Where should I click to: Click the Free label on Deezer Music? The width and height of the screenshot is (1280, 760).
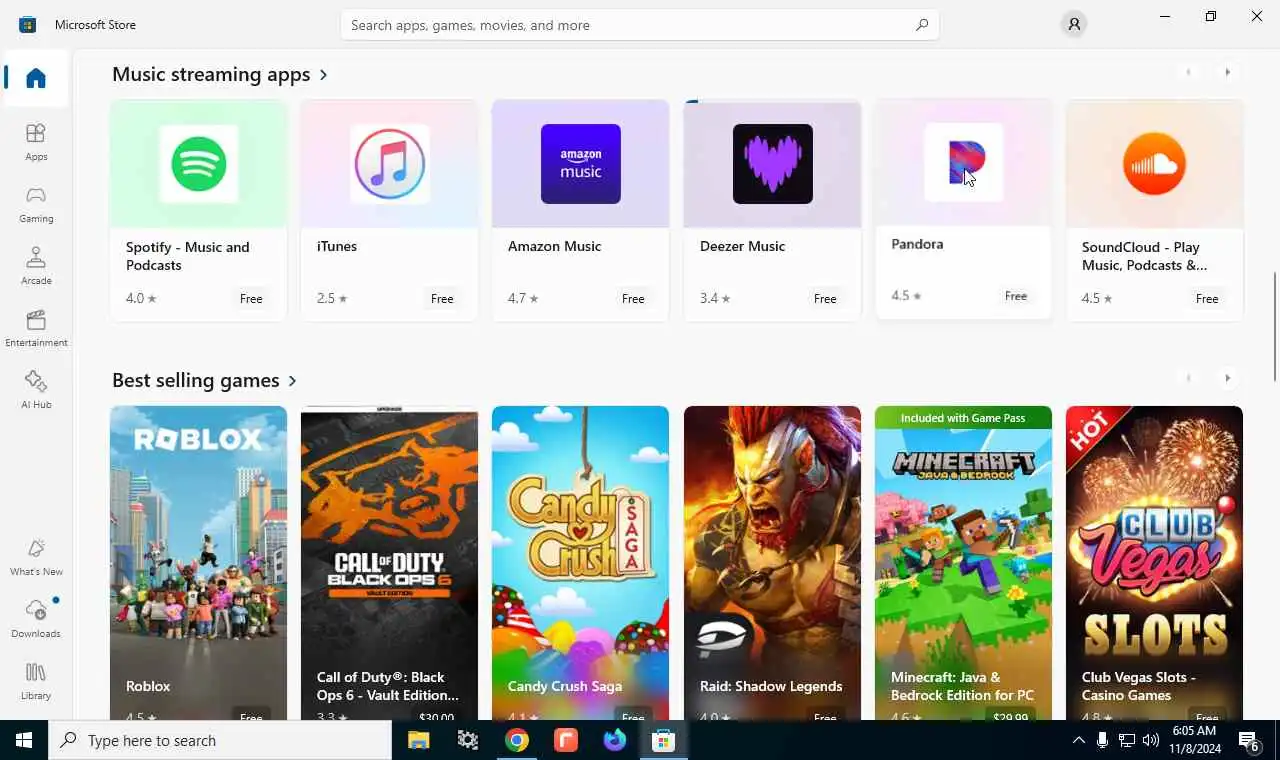tap(825, 298)
